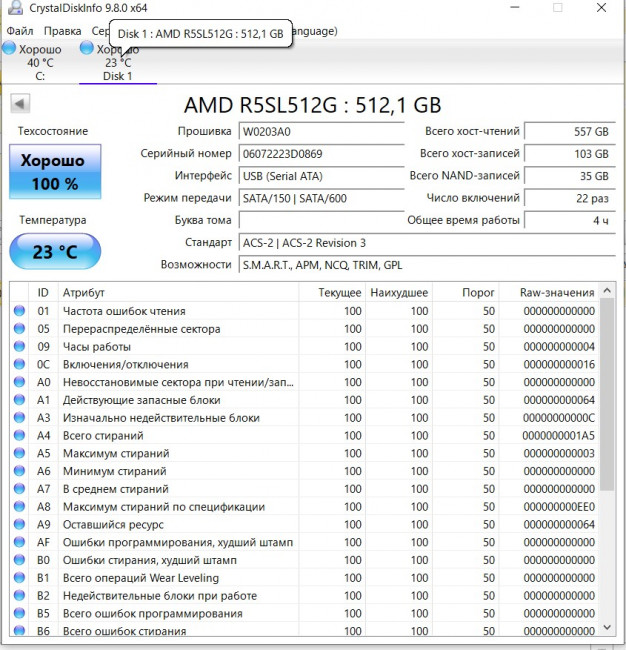Viewport: 626px width, 650px height.
Task: Click the attribute list scroll-down arrow
Action: click(x=607, y=628)
